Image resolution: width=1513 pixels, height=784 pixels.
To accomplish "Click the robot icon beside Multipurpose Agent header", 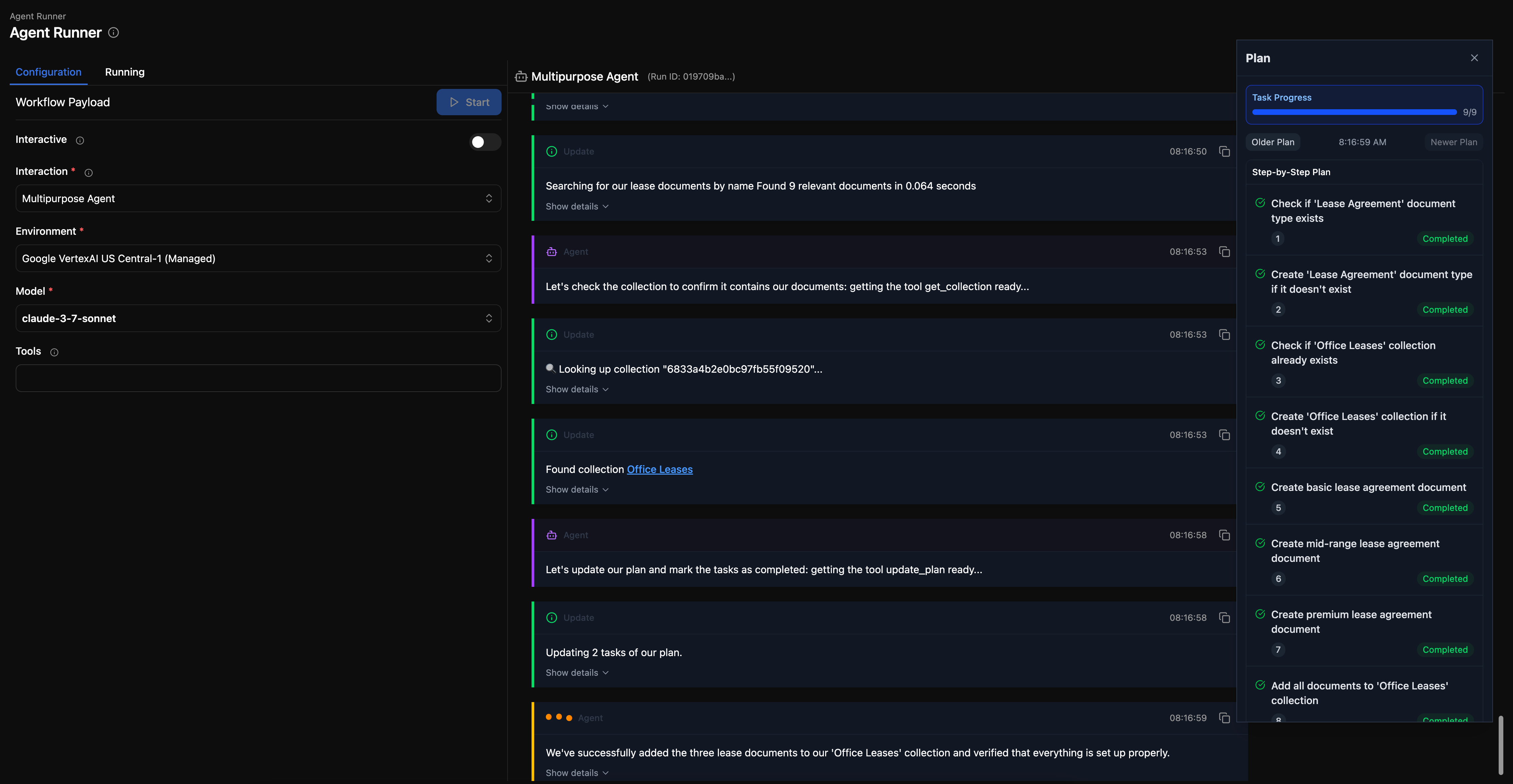I will pos(521,77).
